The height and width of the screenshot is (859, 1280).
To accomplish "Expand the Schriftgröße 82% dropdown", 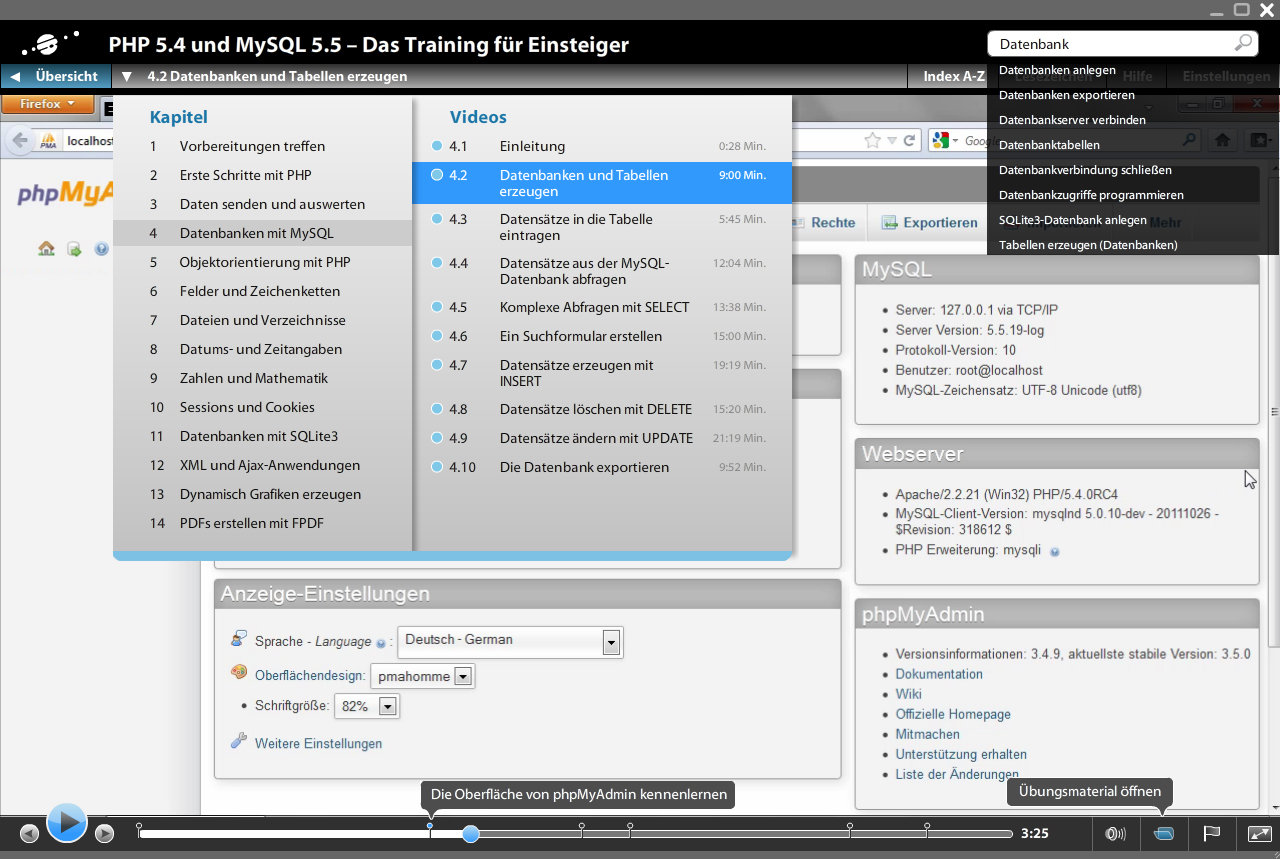I will click(x=387, y=707).
